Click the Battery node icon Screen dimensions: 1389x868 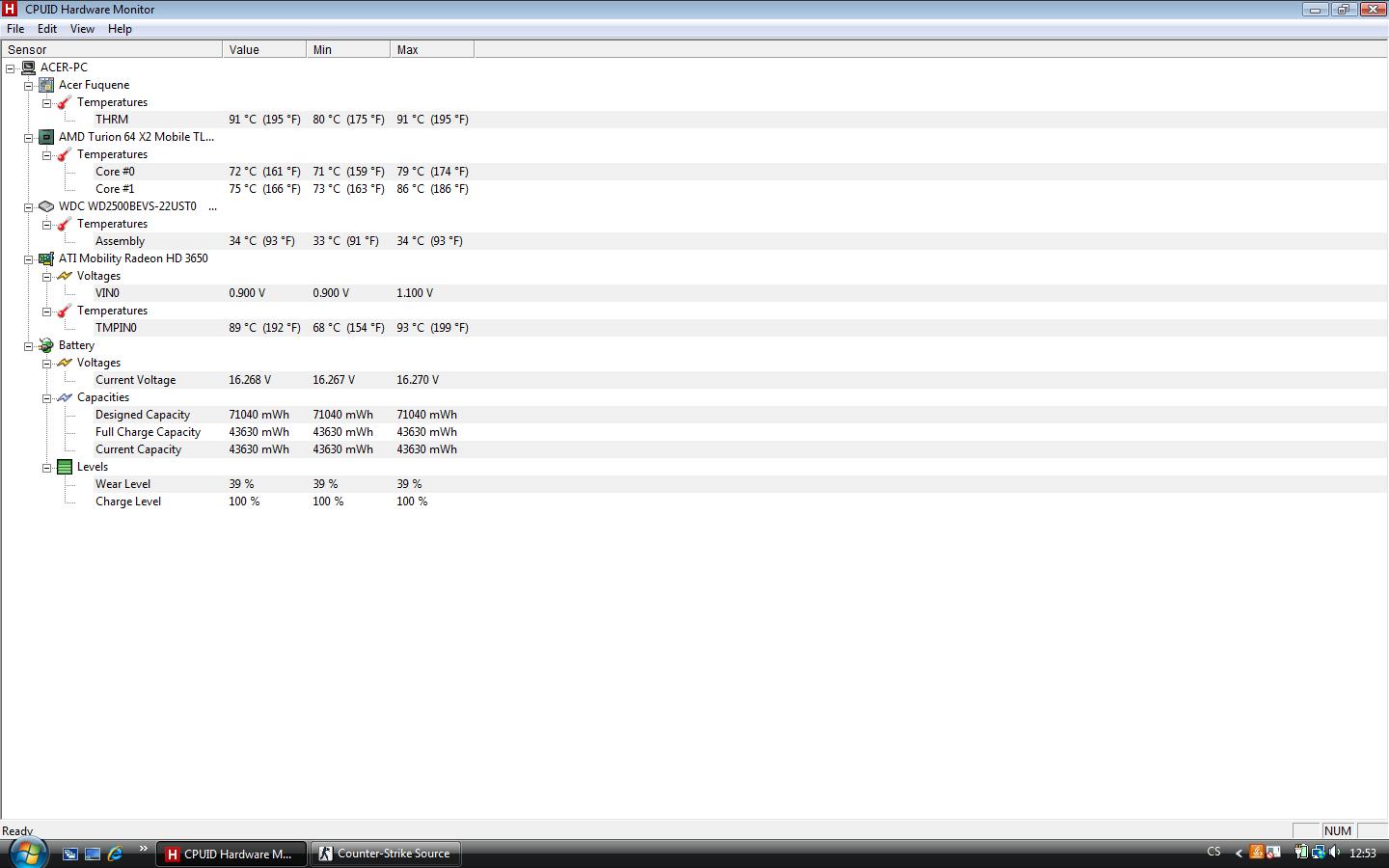(x=46, y=345)
